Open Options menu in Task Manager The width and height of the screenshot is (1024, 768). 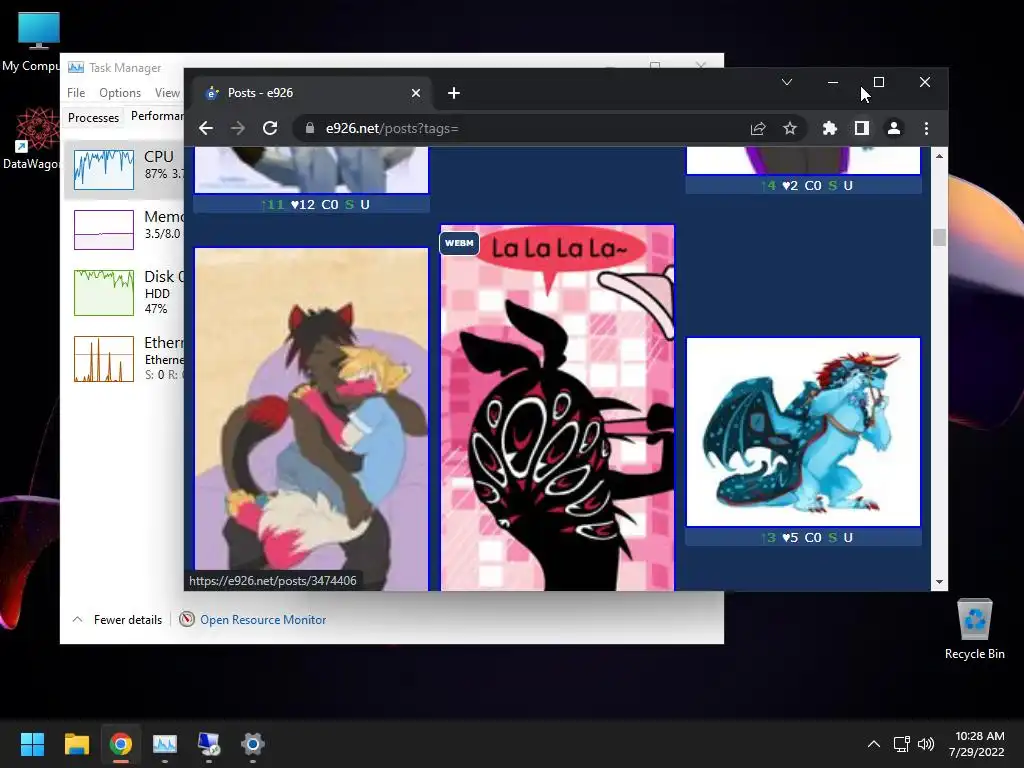click(x=120, y=93)
